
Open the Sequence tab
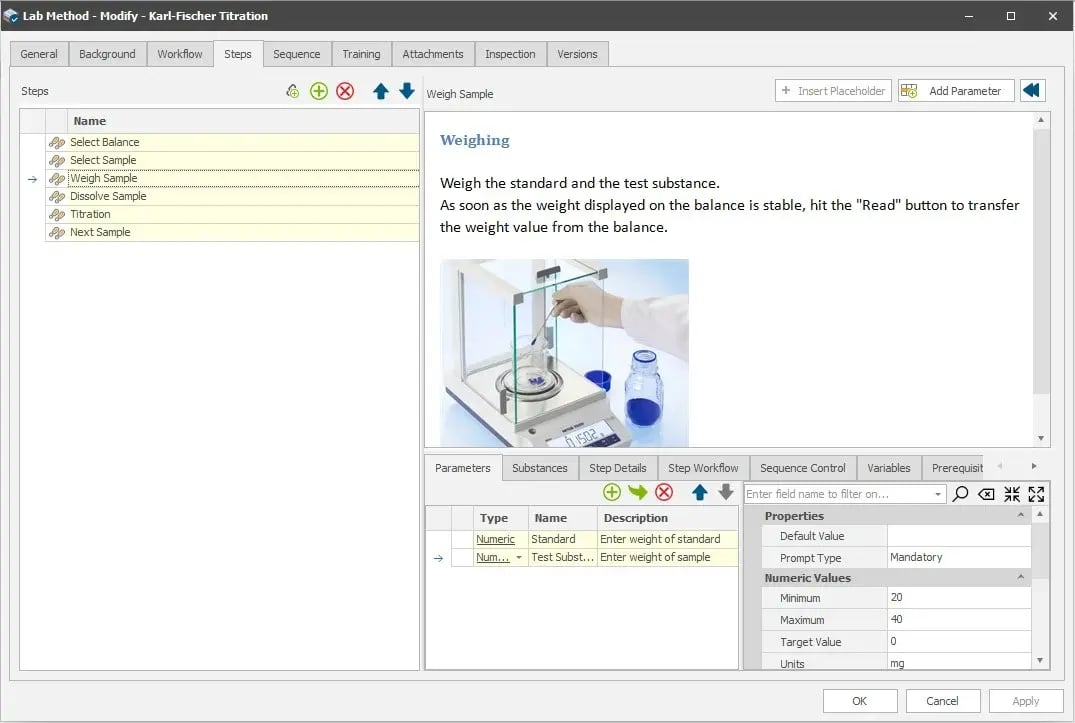click(297, 54)
